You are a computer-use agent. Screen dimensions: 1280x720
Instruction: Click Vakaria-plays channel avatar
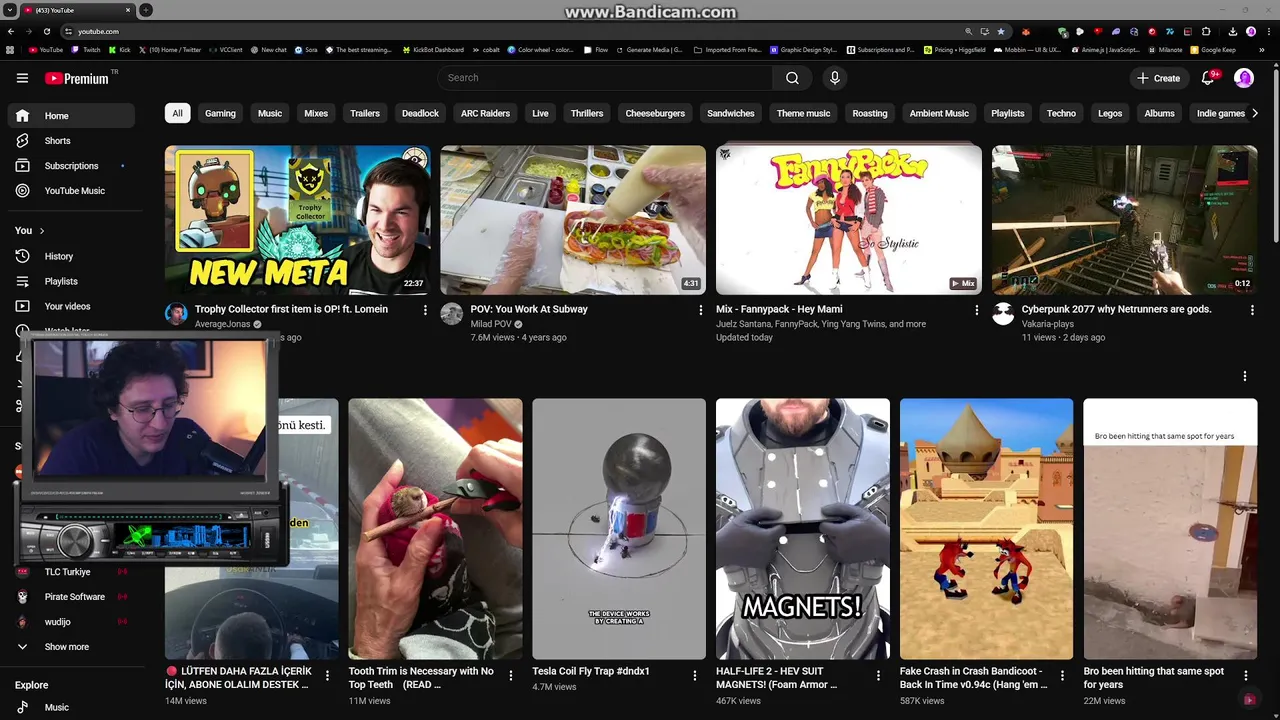pos(1003,314)
